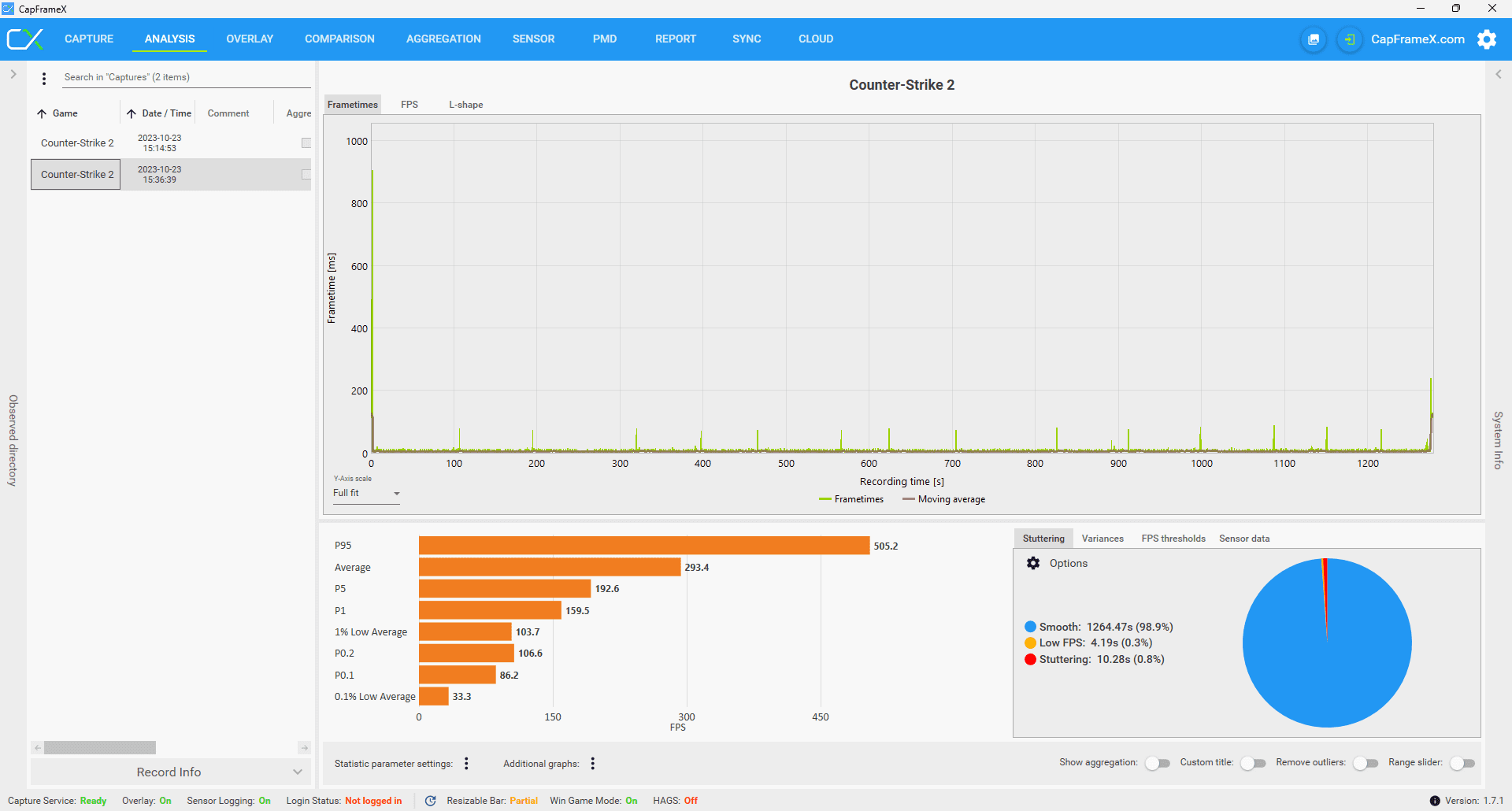Open the FPS thresholds tab

1173,539
